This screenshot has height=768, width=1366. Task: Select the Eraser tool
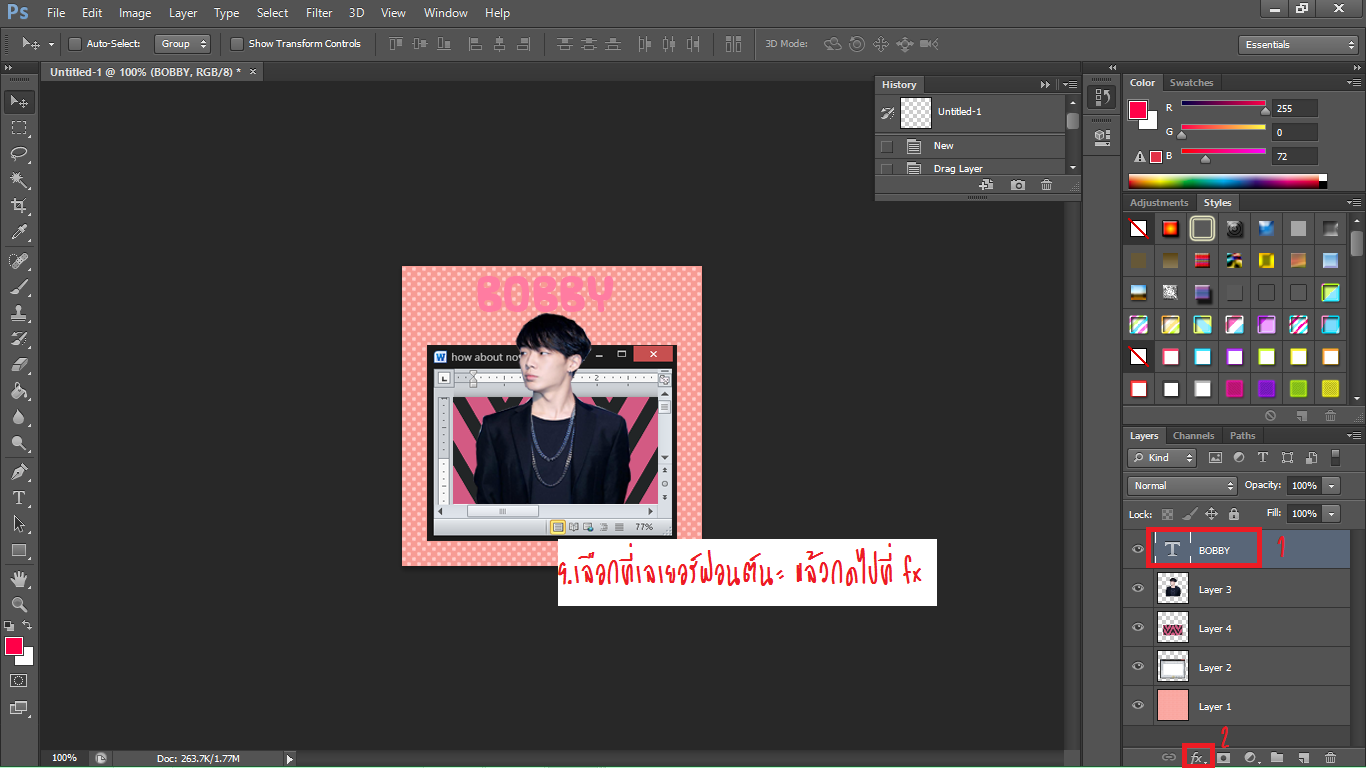click(x=19, y=365)
